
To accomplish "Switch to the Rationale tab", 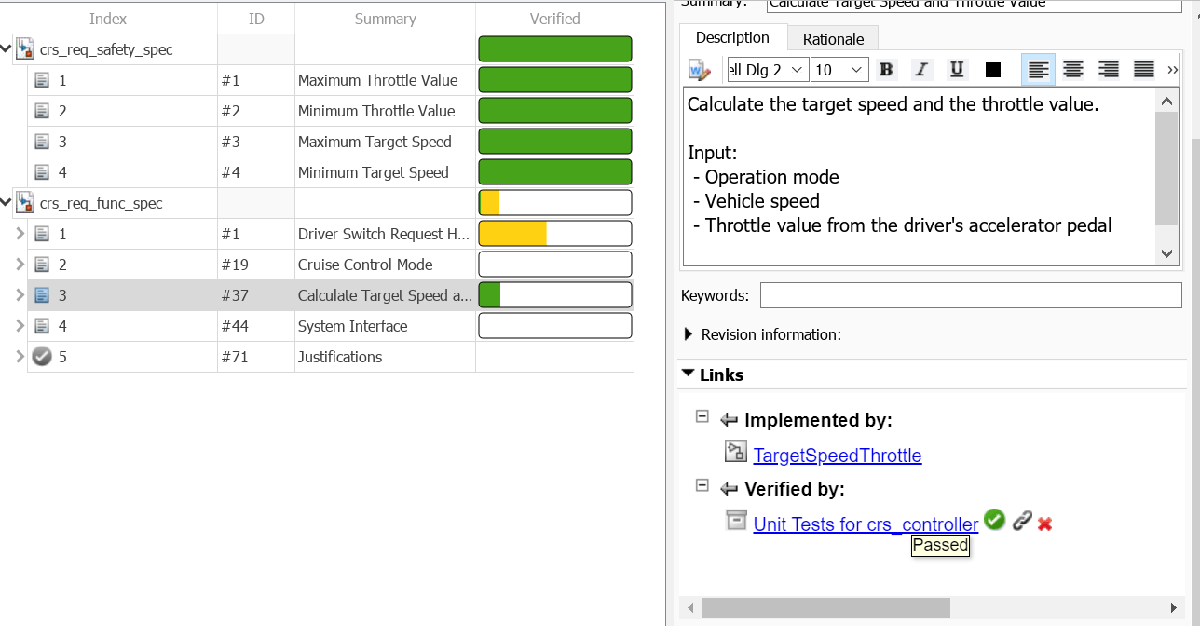I will point(832,38).
